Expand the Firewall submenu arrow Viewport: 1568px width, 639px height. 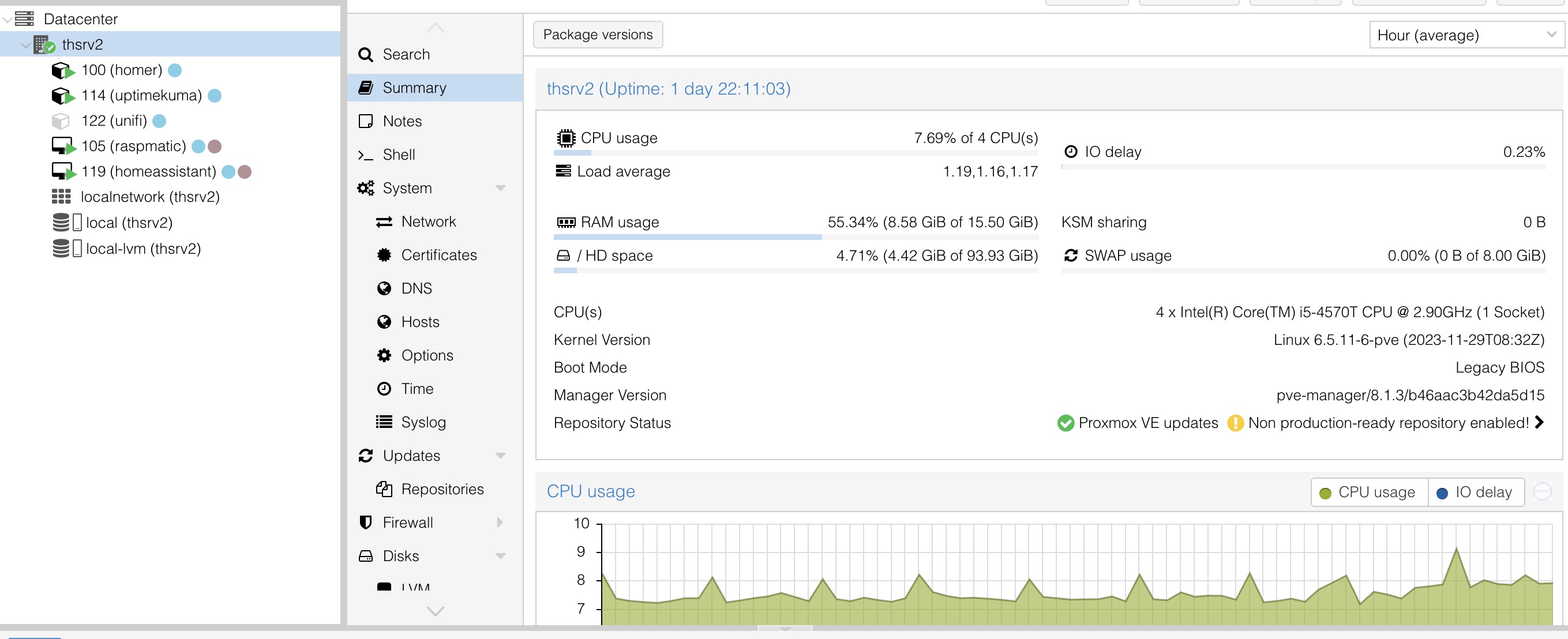500,523
